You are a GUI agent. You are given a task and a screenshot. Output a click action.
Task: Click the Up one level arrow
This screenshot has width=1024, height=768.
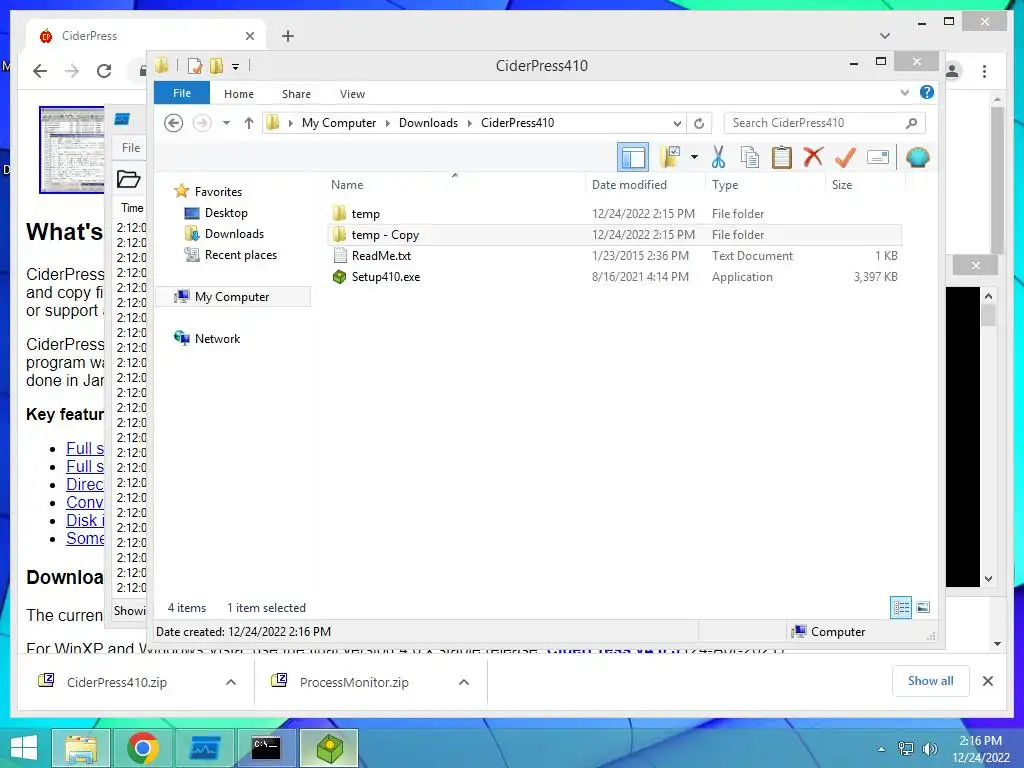(248, 123)
